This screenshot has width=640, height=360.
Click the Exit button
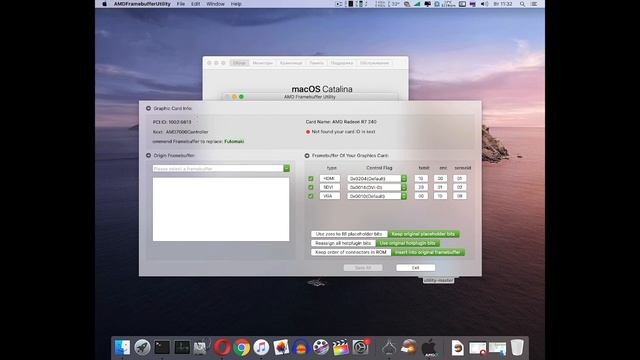pyautogui.click(x=416, y=268)
